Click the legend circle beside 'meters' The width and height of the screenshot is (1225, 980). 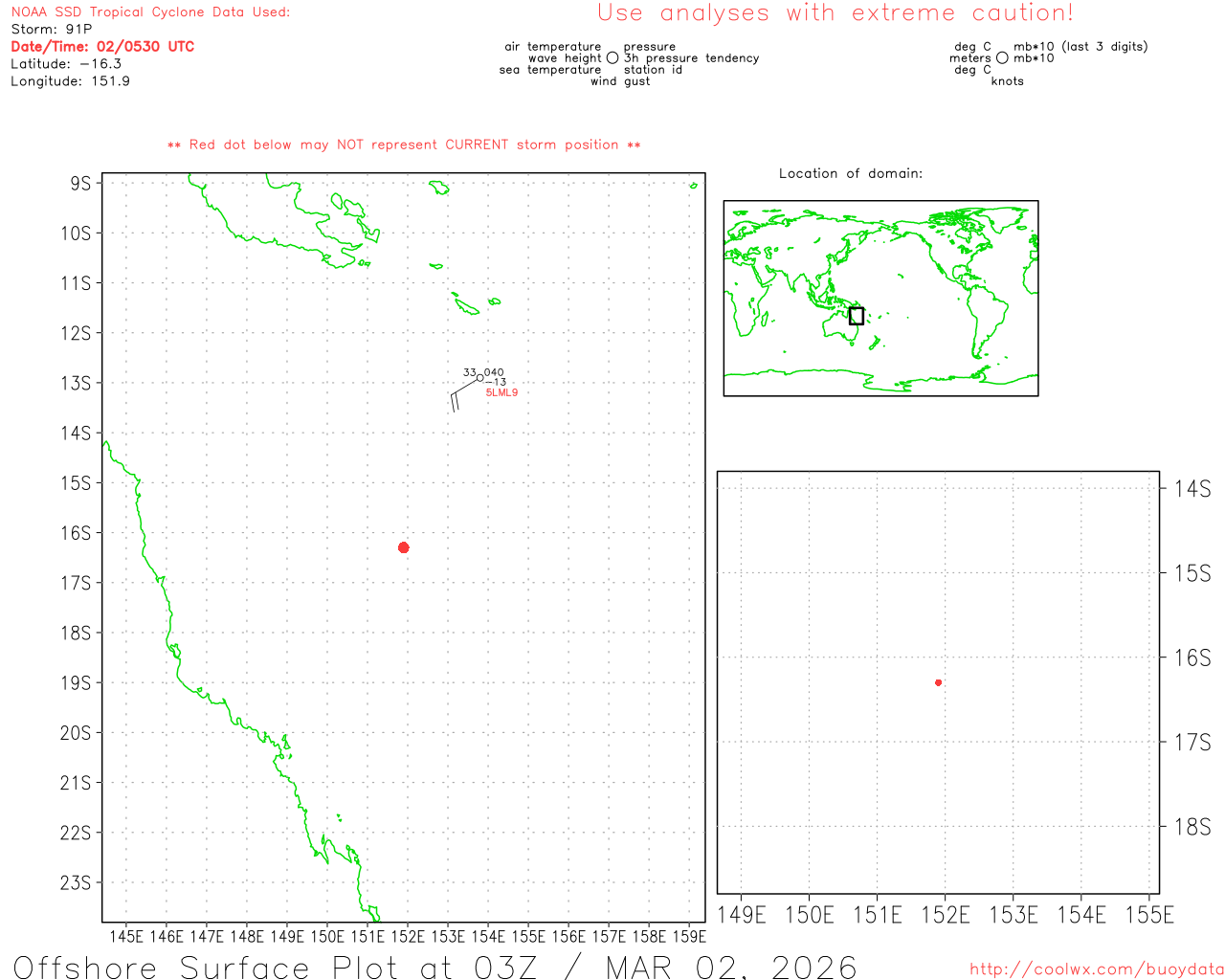click(1002, 58)
